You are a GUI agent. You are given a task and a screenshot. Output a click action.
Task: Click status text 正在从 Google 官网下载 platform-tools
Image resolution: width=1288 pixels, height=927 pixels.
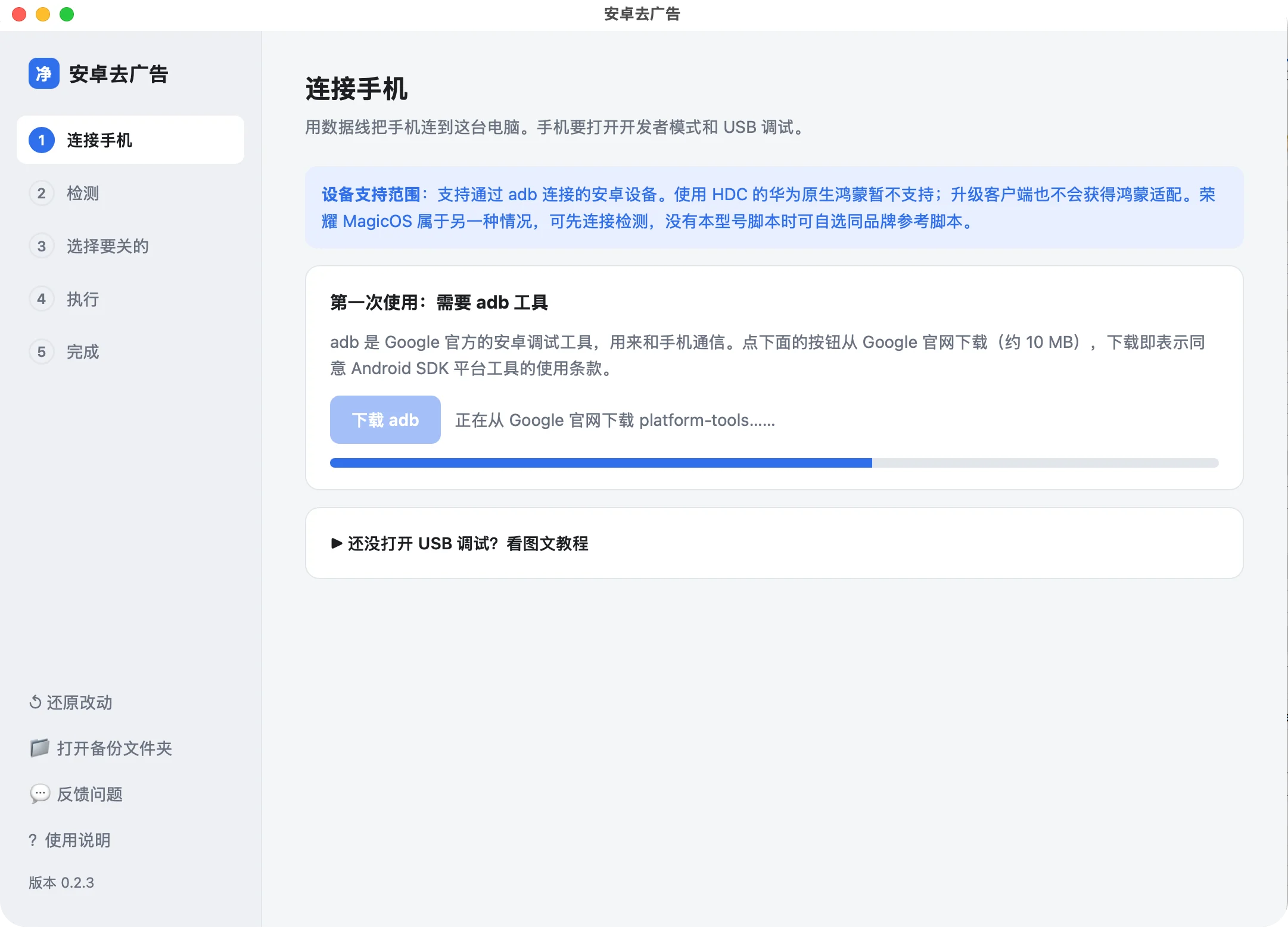click(x=615, y=420)
